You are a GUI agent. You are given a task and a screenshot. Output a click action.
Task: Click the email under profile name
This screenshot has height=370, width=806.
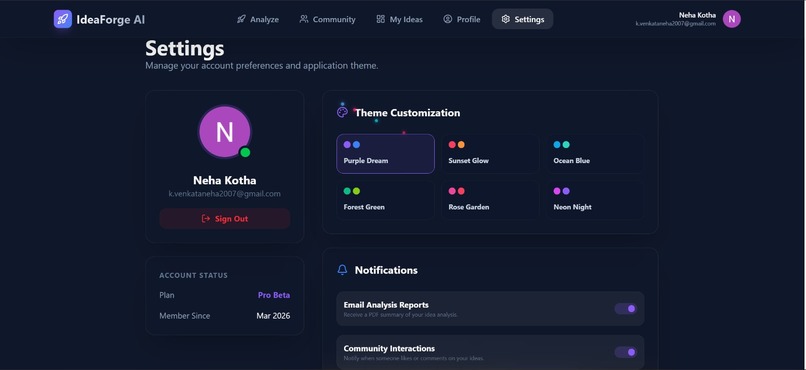pyautogui.click(x=225, y=194)
